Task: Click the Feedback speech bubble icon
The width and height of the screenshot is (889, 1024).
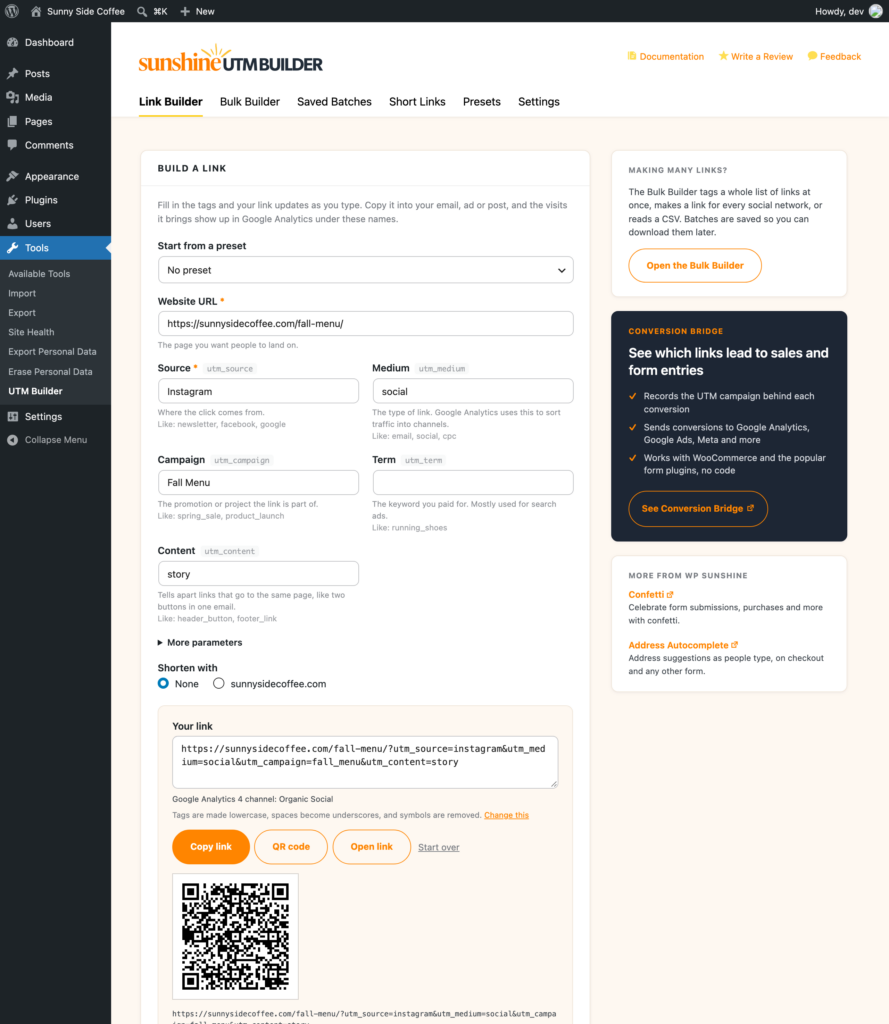Action: 812,56
